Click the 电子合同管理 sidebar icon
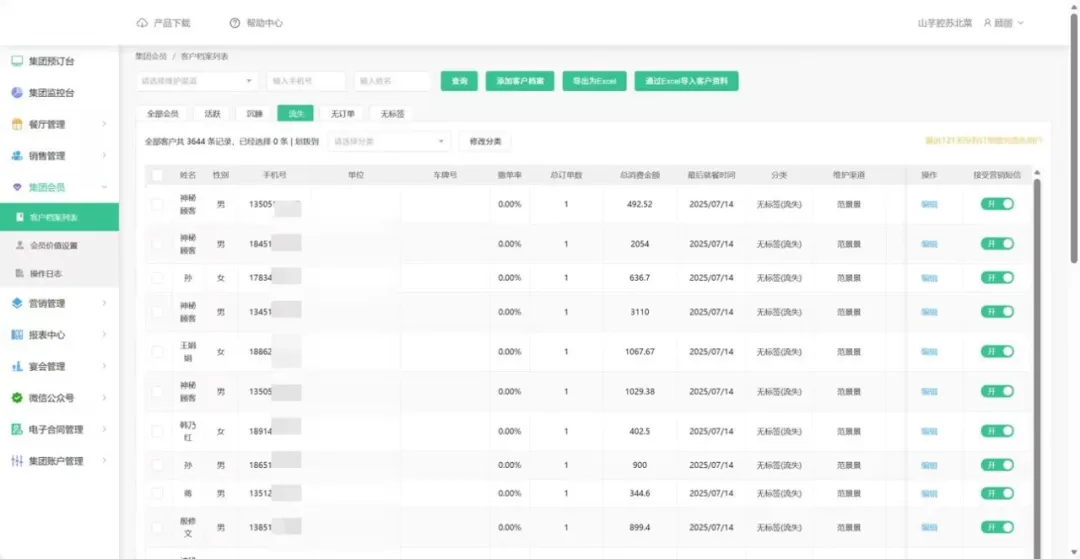Viewport: 1080px width, 559px height. pyautogui.click(x=17, y=430)
